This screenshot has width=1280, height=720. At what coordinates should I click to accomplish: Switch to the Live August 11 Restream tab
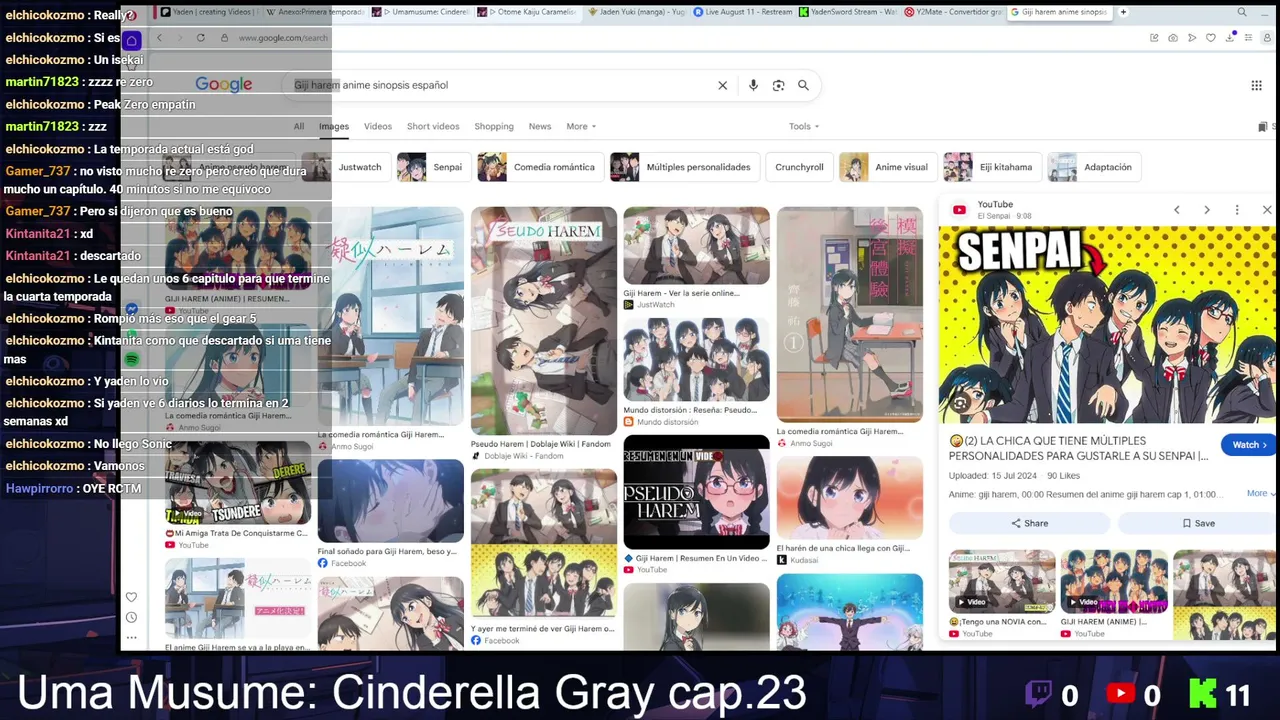(x=742, y=12)
